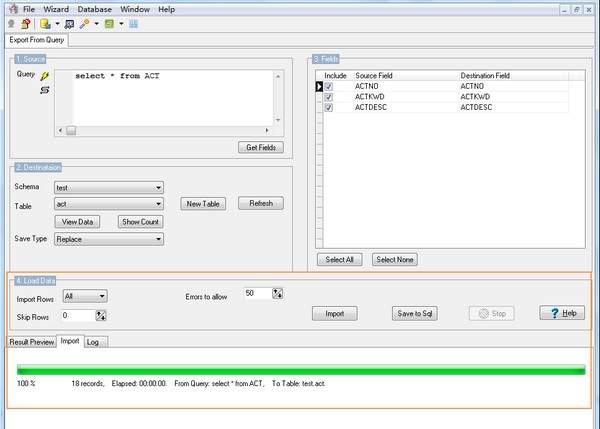The image size is (600, 429).
Task: Click the yellow pen icon beside Query
Action: coord(44,75)
